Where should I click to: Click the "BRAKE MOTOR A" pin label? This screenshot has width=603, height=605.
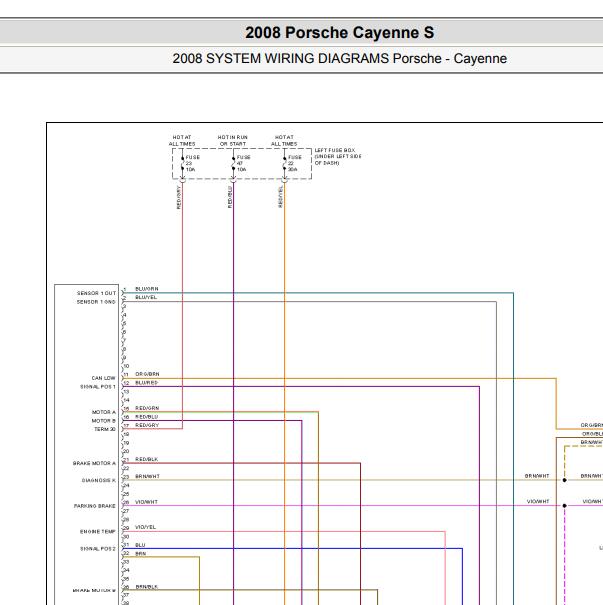(x=94, y=463)
